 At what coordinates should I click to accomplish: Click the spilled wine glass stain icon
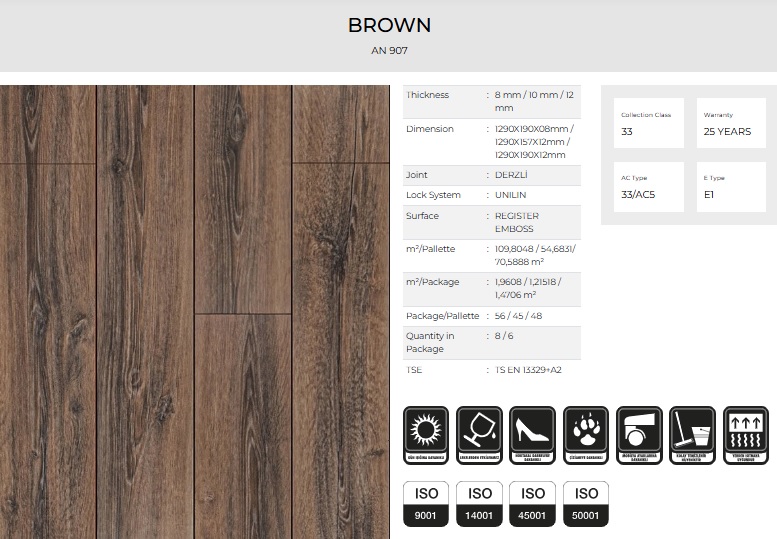pos(479,435)
